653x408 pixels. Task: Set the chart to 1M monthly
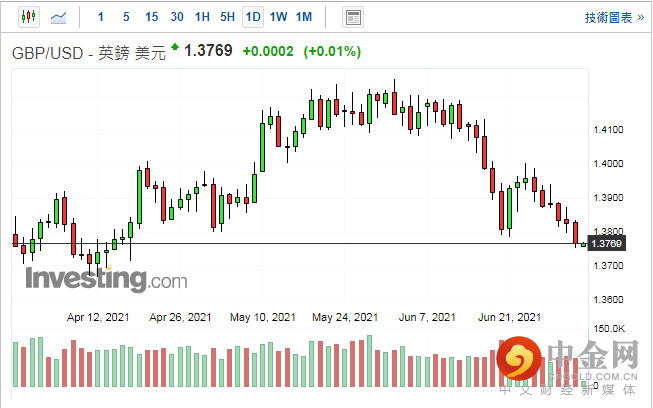[x=304, y=17]
